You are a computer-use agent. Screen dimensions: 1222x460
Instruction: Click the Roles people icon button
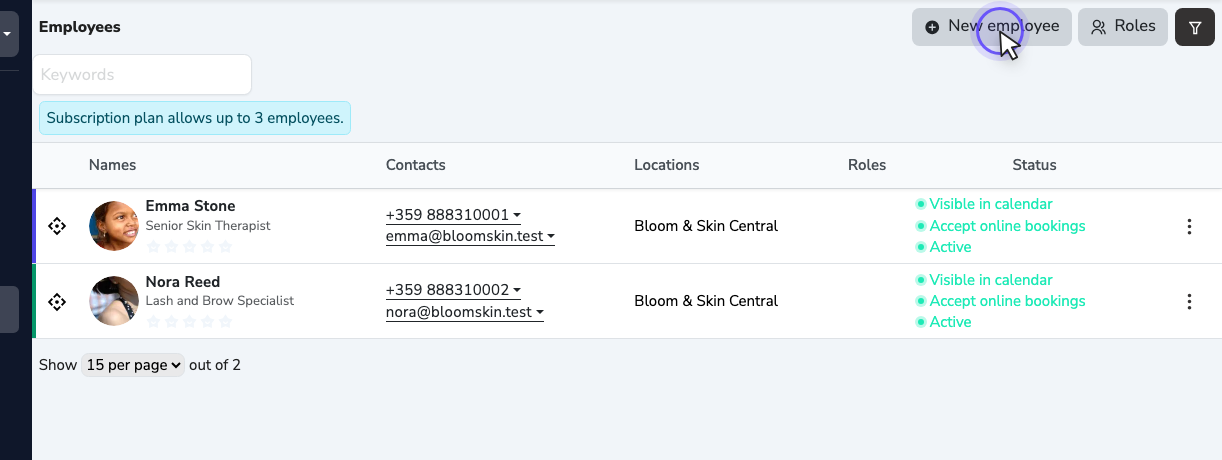(1122, 27)
